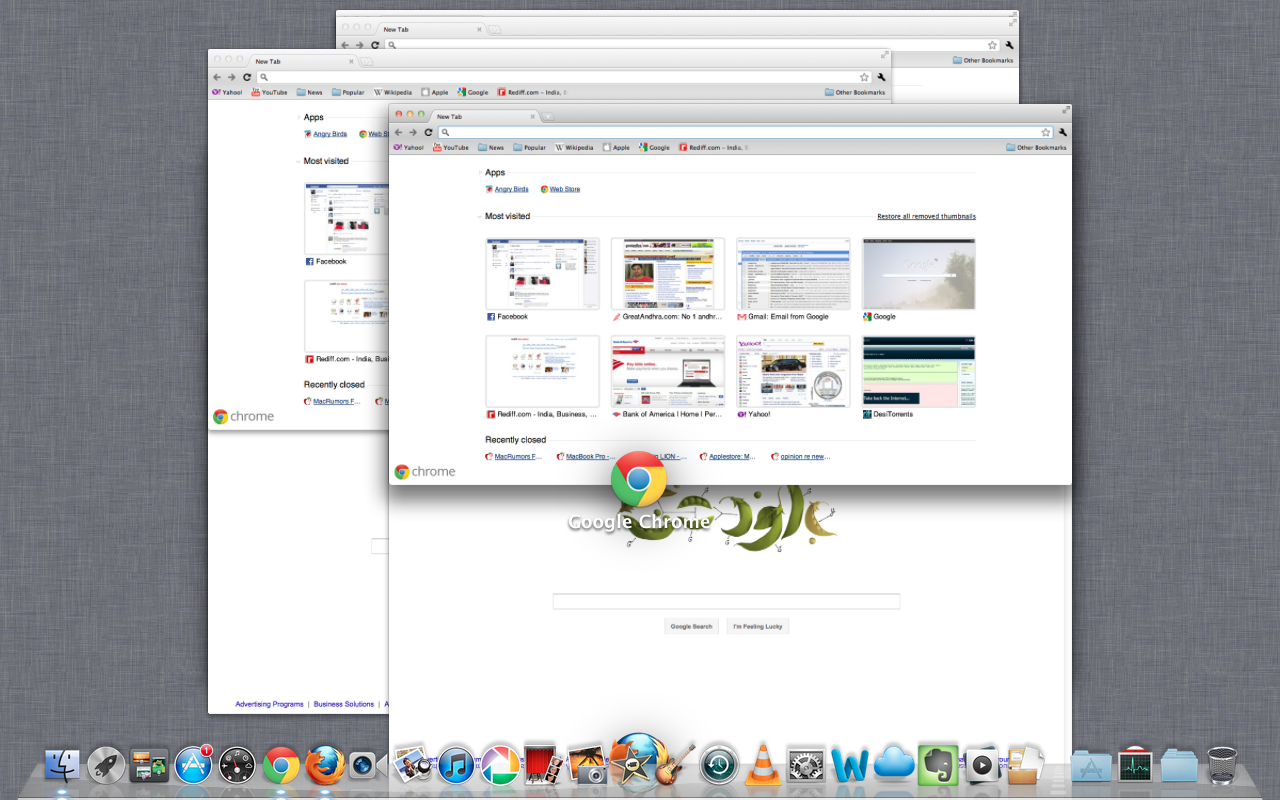Select New Tab tab in rear window
The width and height of the screenshot is (1280, 800).
[430, 30]
